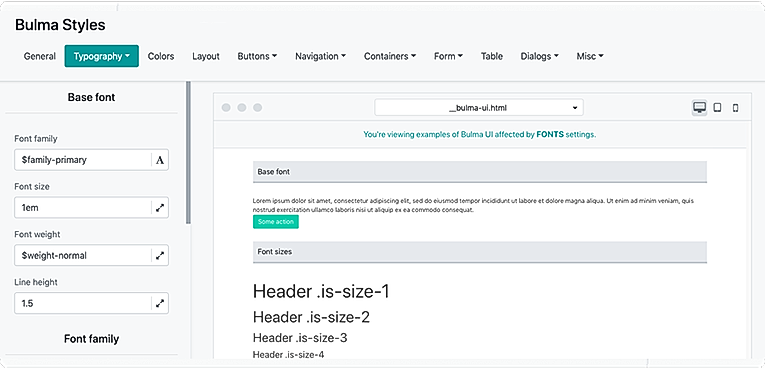
Task: Click the Header .is-size-1 text
Action: point(321,291)
